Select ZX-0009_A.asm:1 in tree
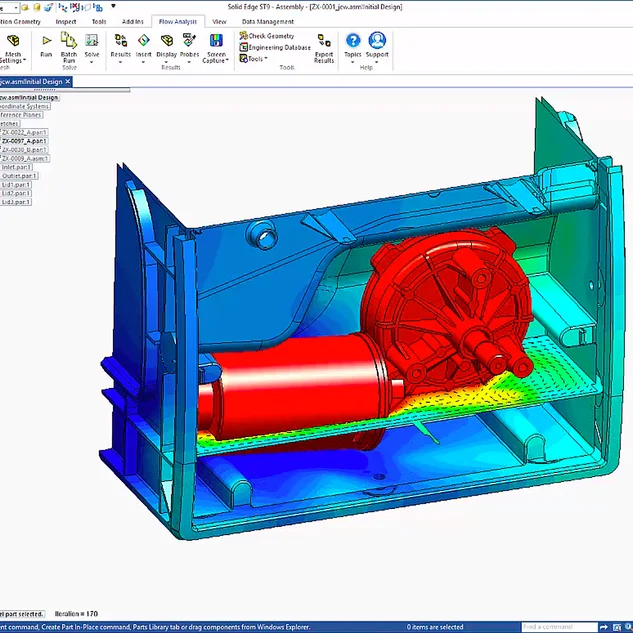The width and height of the screenshot is (633, 633). [x=25, y=159]
